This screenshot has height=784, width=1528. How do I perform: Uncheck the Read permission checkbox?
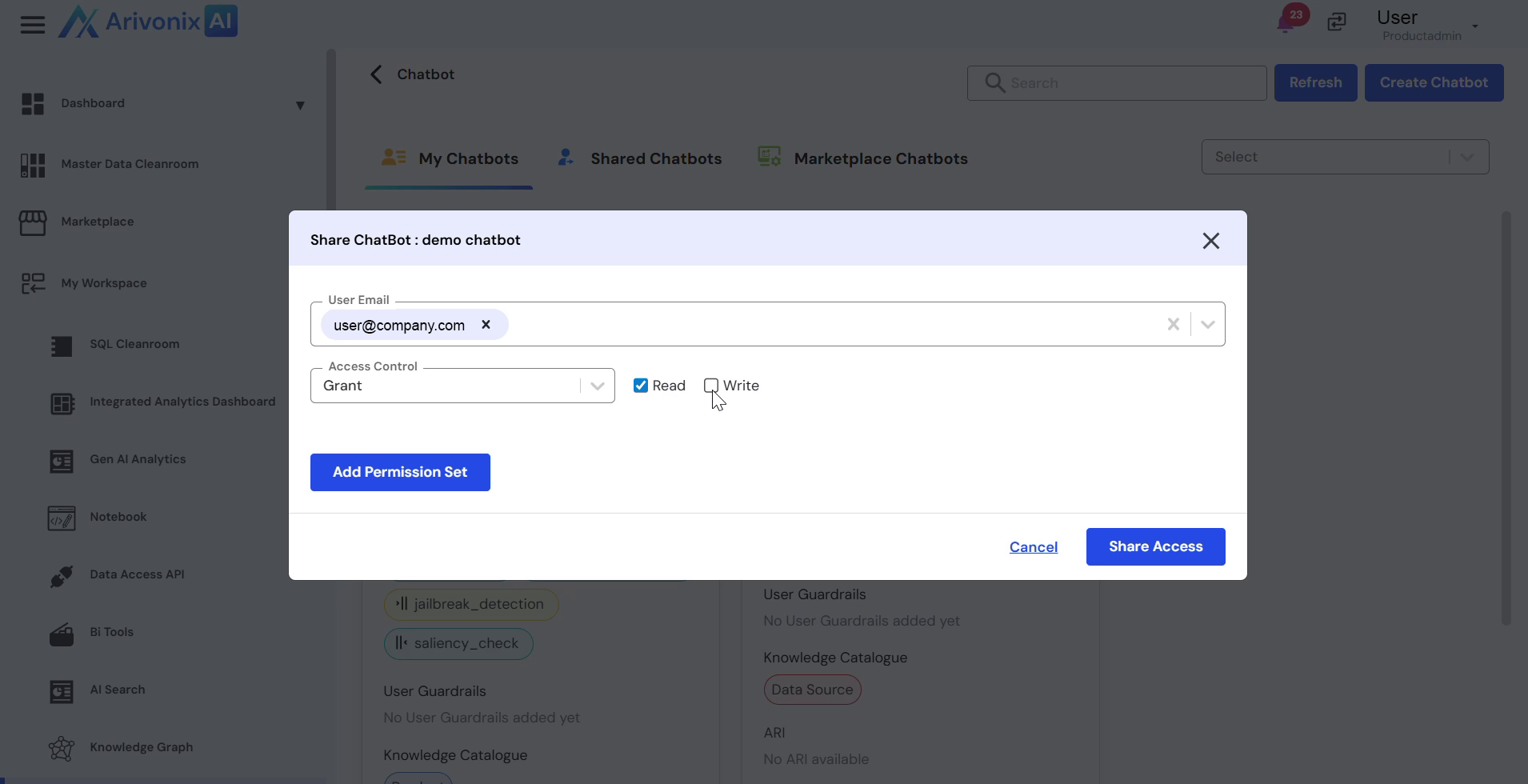641,386
